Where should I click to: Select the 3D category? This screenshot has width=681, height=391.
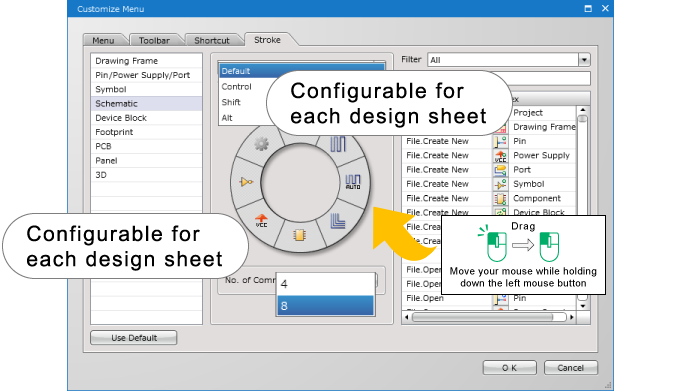(146, 175)
